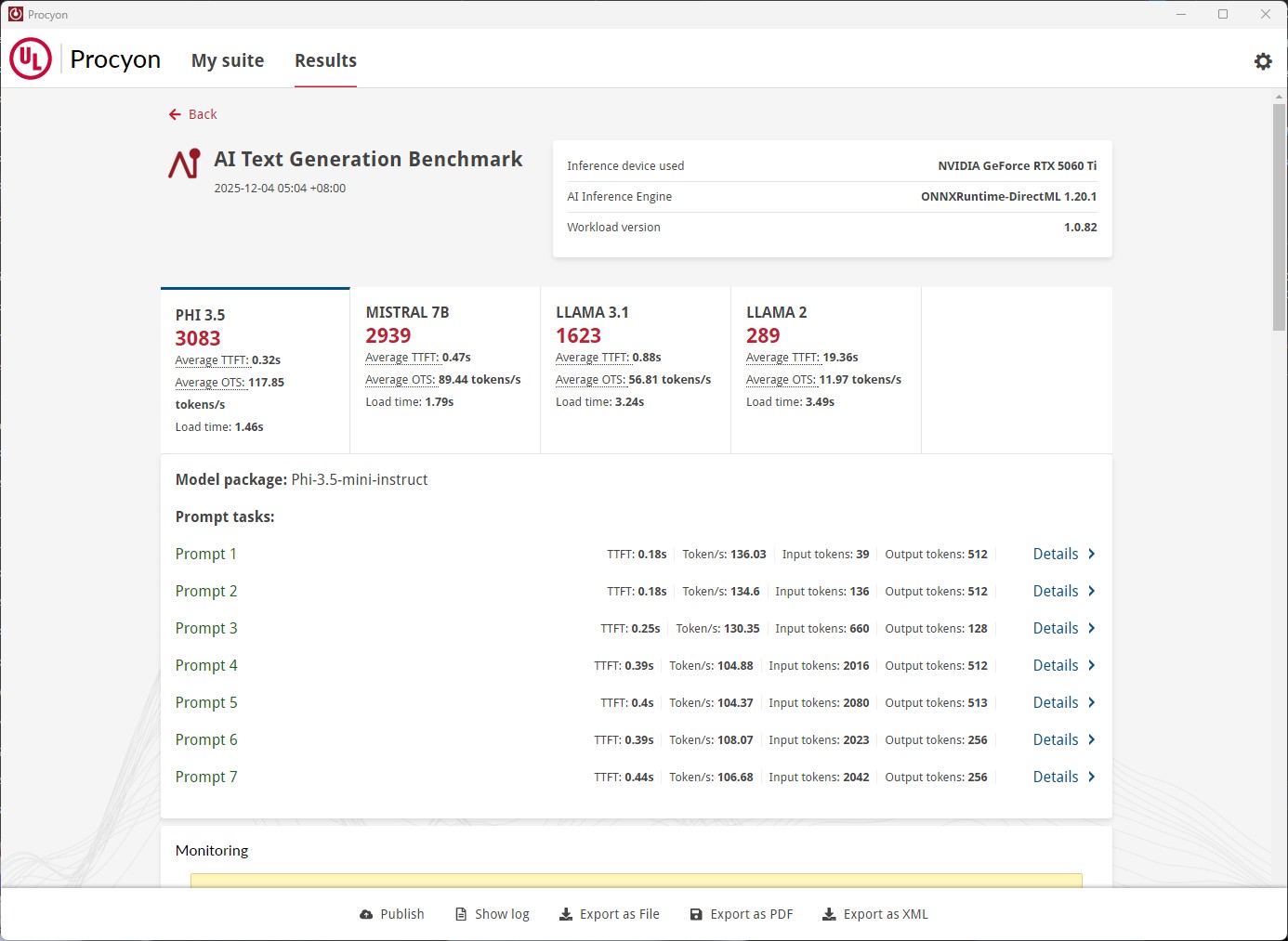Click the Export as PDF save icon

pyautogui.click(x=696, y=915)
